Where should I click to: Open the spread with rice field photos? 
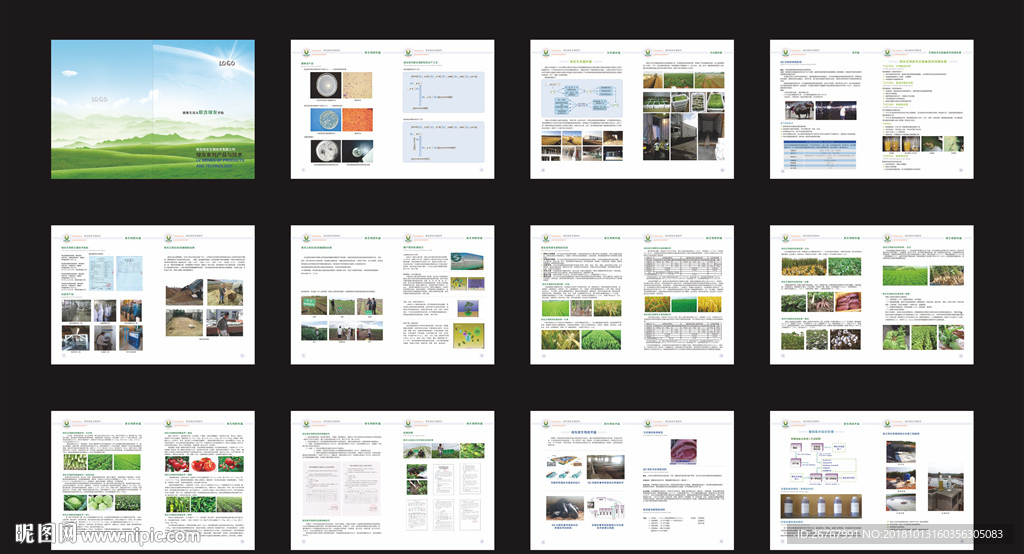[632, 295]
